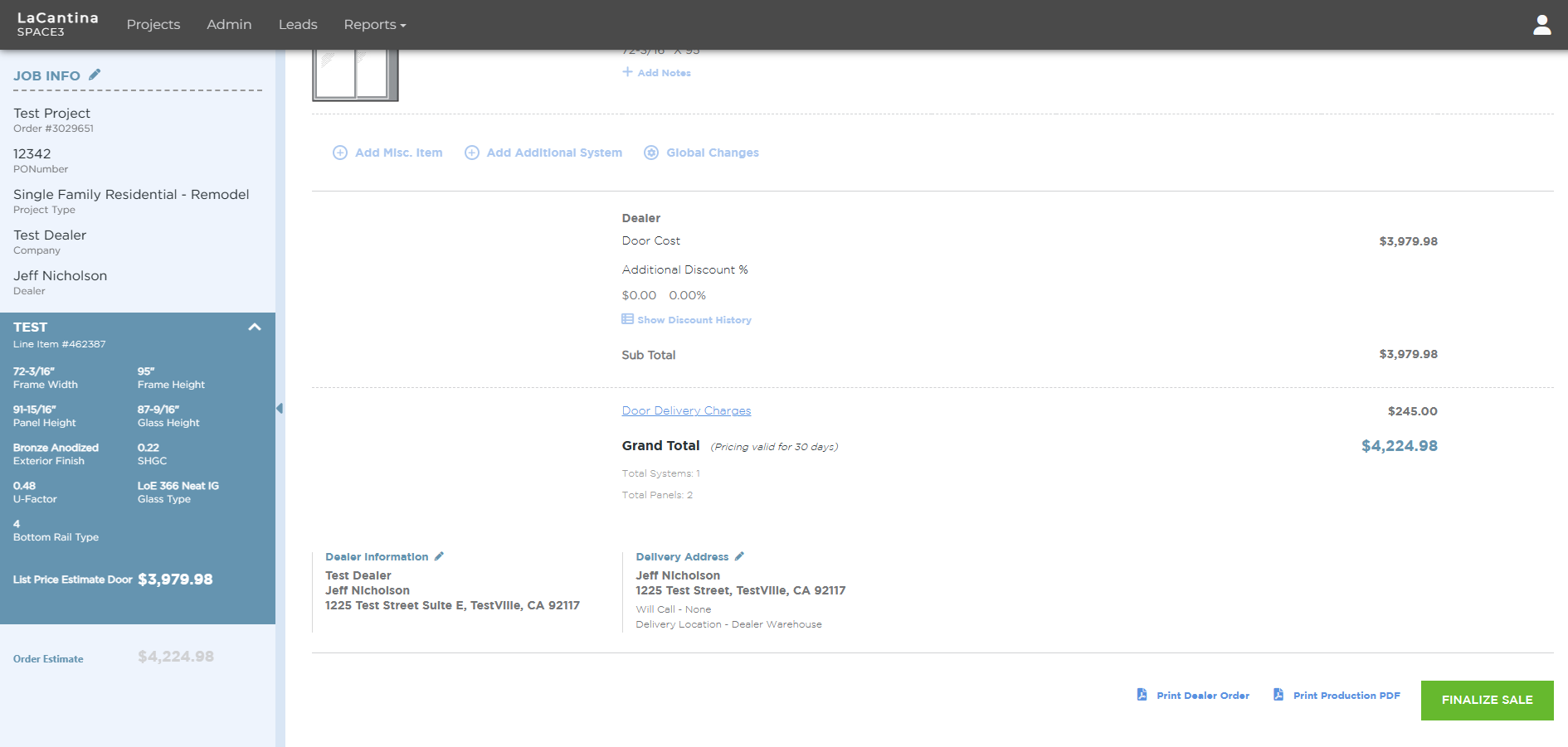Click Add Notes link
The height and width of the screenshot is (747, 1568).
tap(664, 73)
